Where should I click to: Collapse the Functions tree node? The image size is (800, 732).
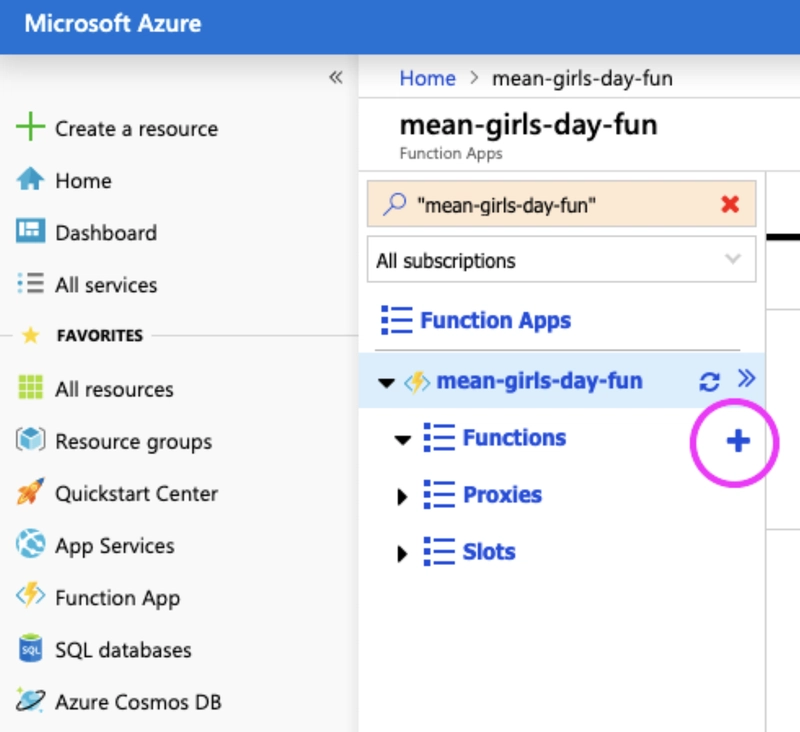point(403,440)
